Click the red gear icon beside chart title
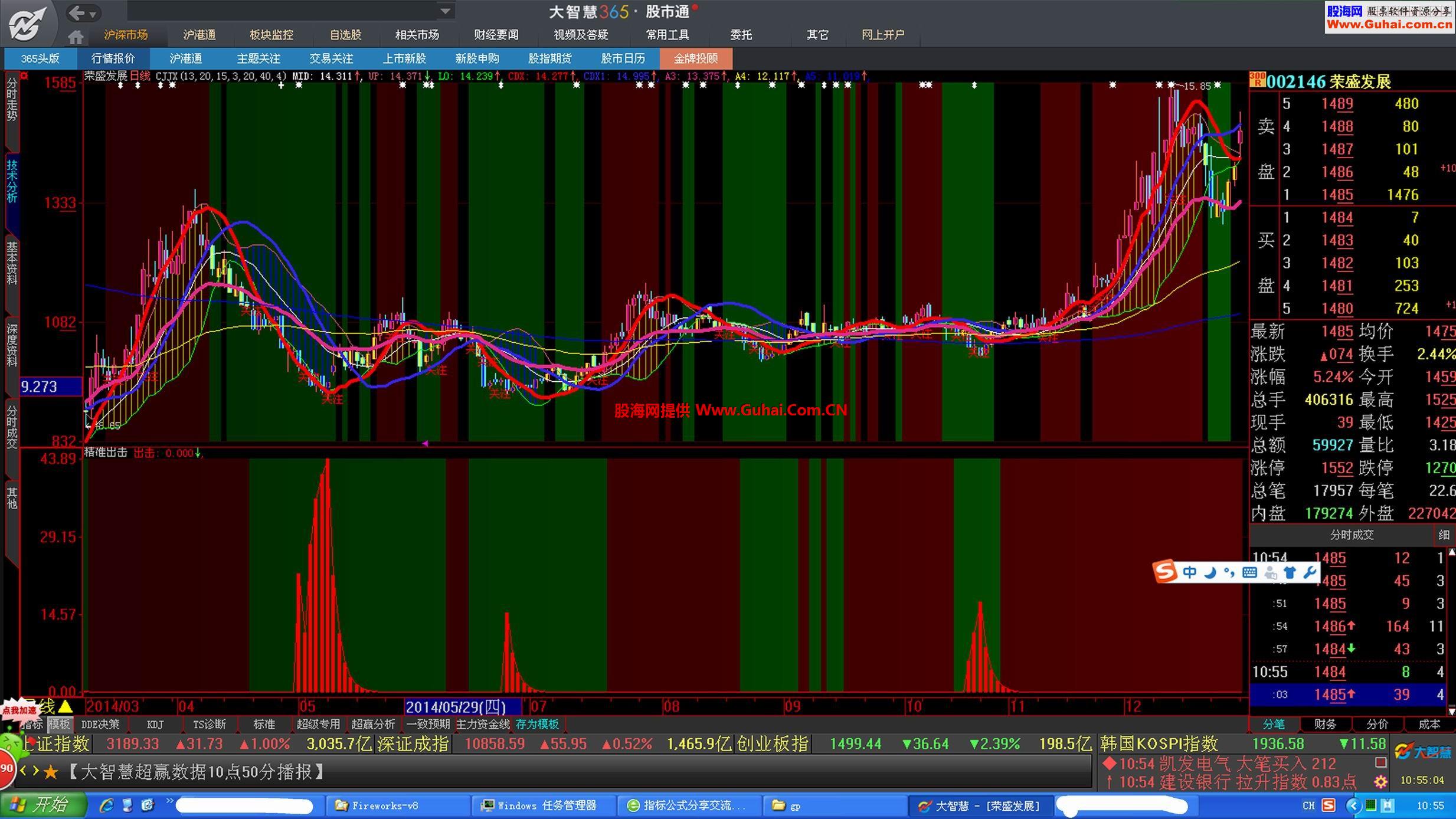 [x=24, y=76]
